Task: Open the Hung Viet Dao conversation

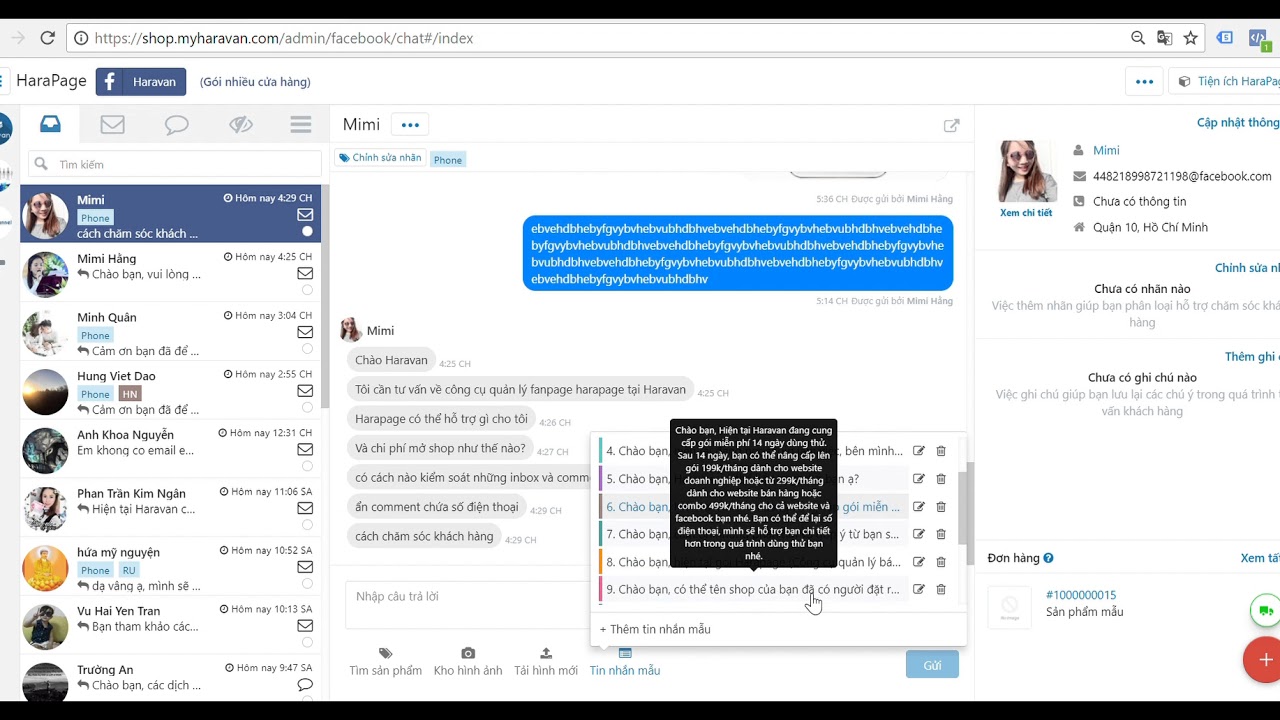Action: tap(170, 390)
